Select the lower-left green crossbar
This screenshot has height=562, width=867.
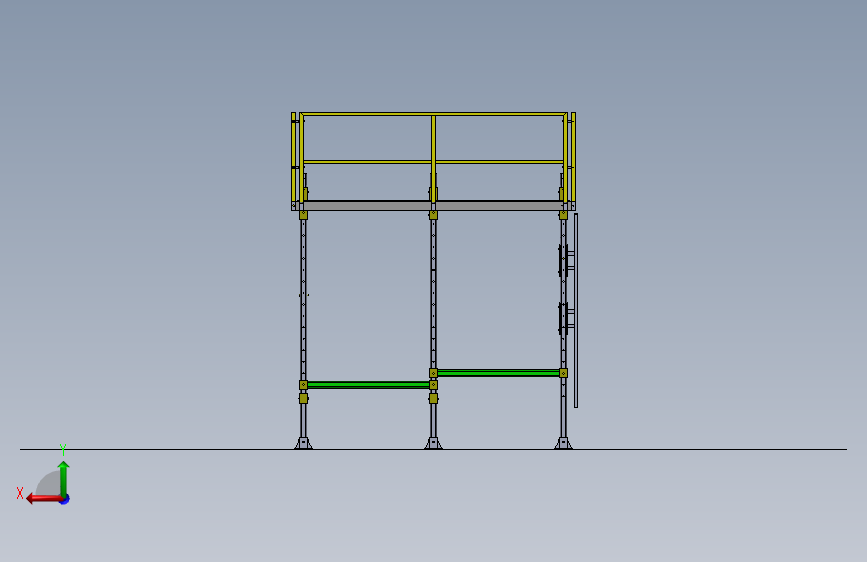(368, 385)
